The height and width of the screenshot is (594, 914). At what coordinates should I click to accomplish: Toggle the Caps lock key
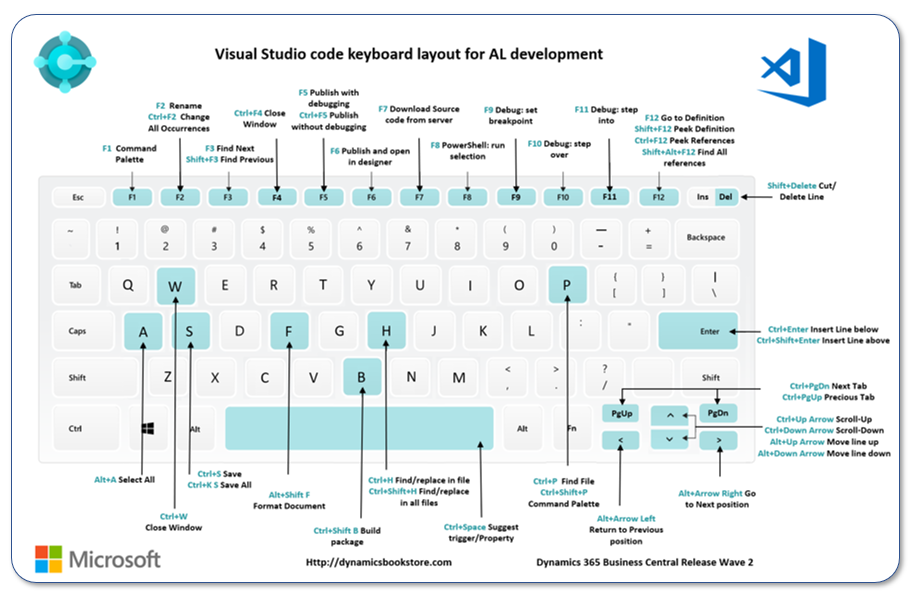[x=82, y=331]
